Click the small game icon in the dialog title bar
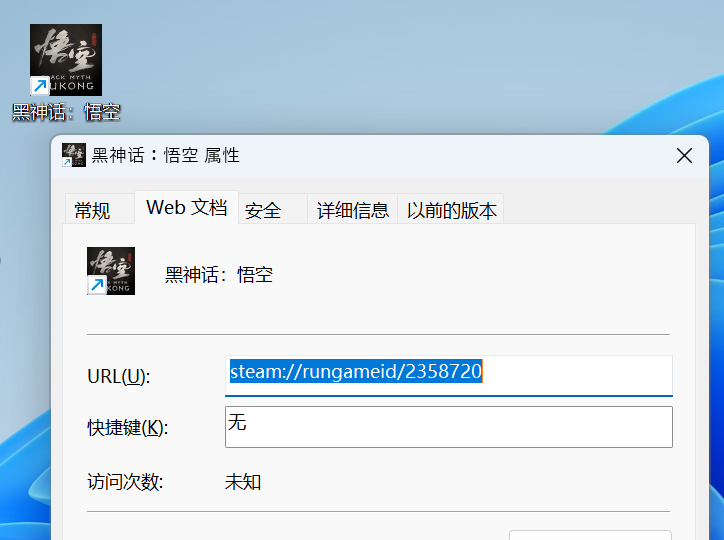This screenshot has width=724, height=540. coord(74,155)
